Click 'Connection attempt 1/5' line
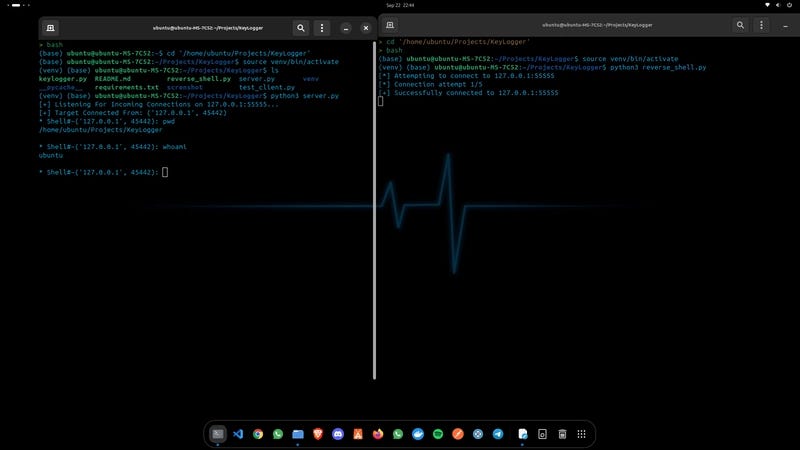Viewport: 800px width, 450px height. tap(430, 84)
